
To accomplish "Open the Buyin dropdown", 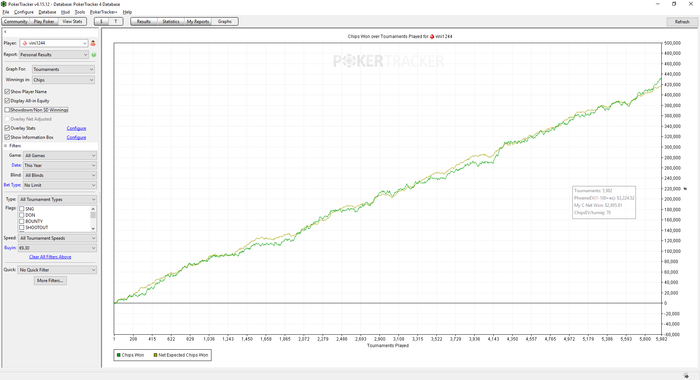I will click(57, 248).
